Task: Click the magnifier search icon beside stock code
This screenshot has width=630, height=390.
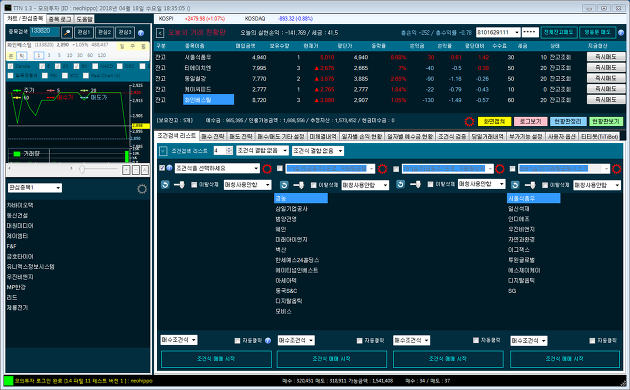Action: 67,33
